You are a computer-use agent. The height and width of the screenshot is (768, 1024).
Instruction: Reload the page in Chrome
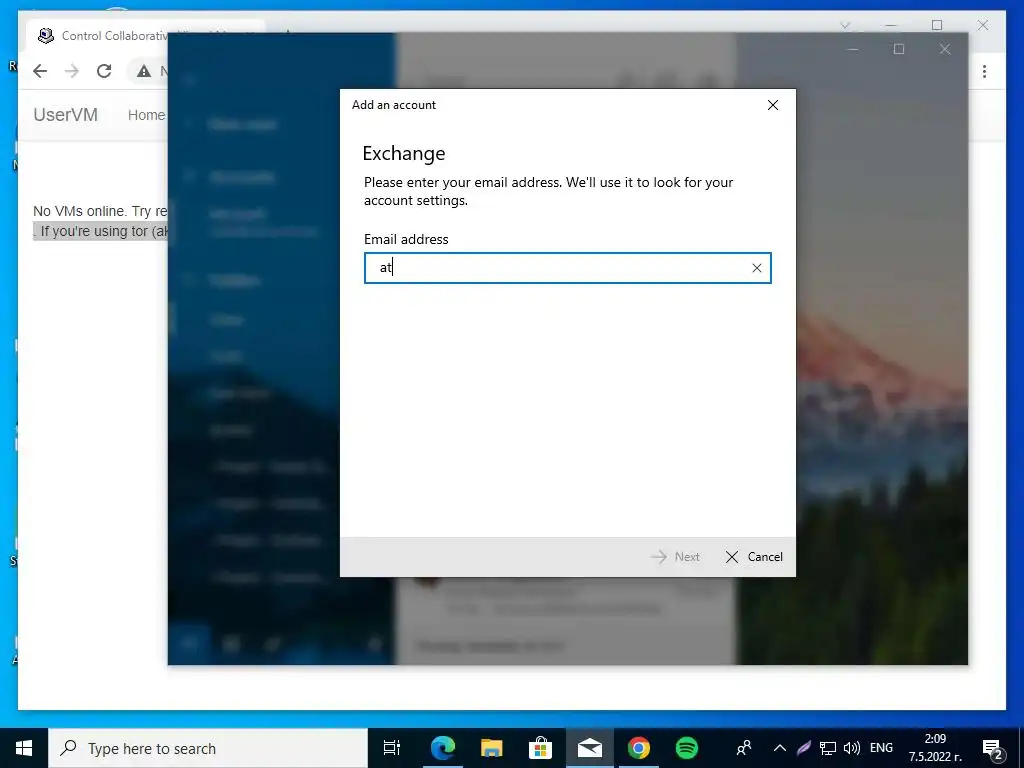click(104, 71)
